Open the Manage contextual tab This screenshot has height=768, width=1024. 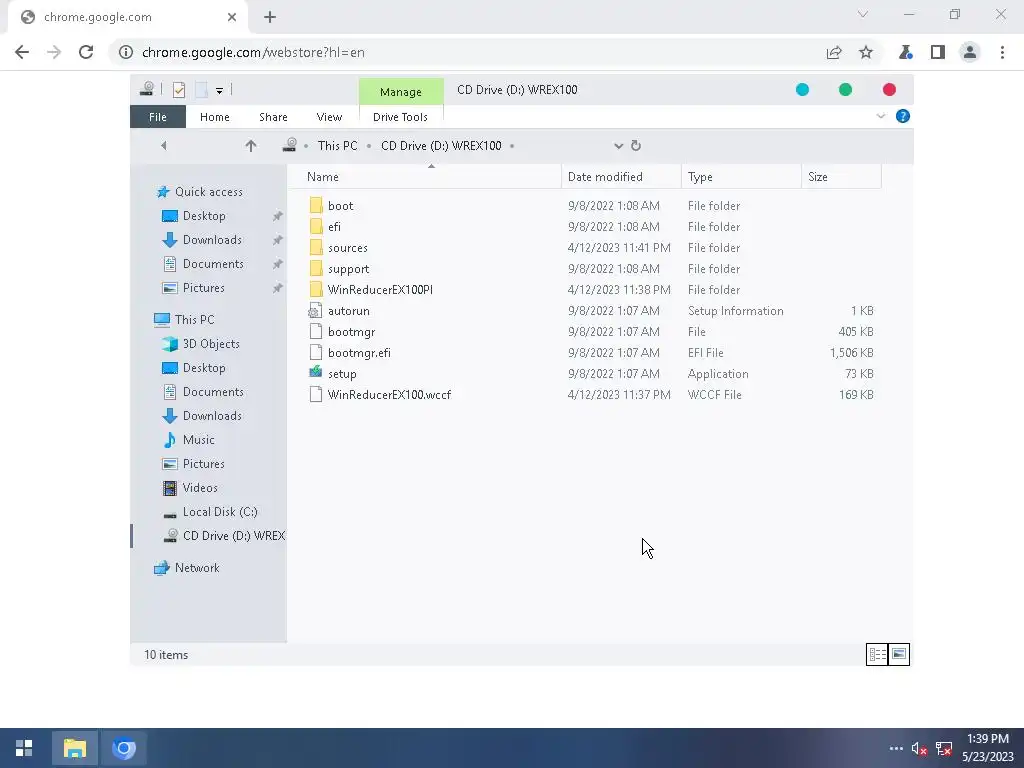401,92
